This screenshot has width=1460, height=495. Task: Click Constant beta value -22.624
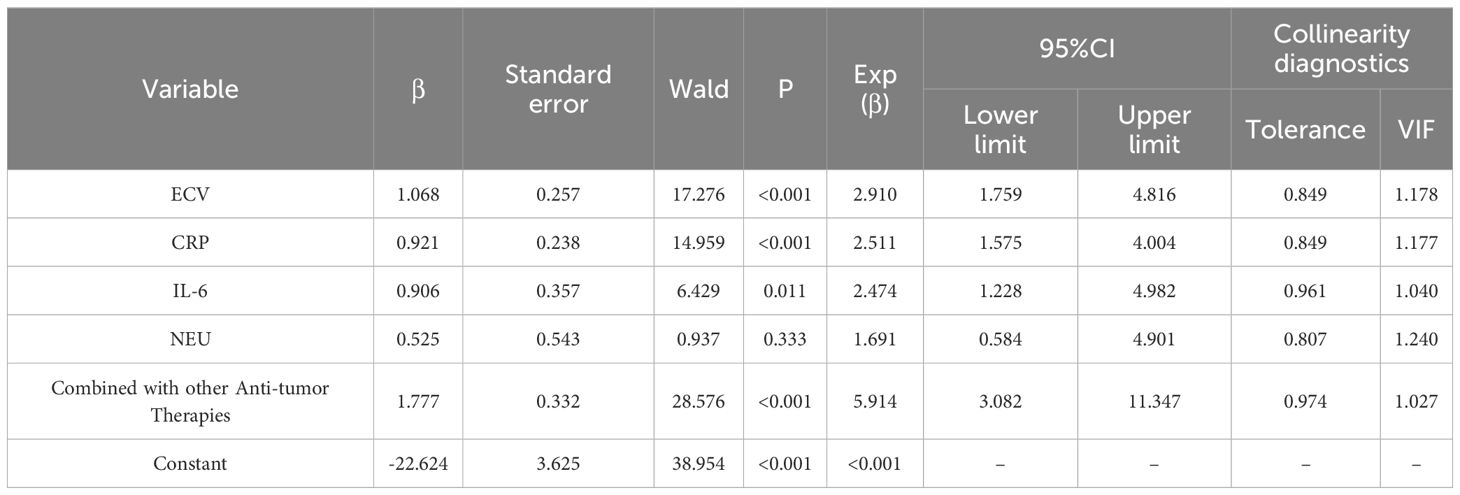pos(418,464)
